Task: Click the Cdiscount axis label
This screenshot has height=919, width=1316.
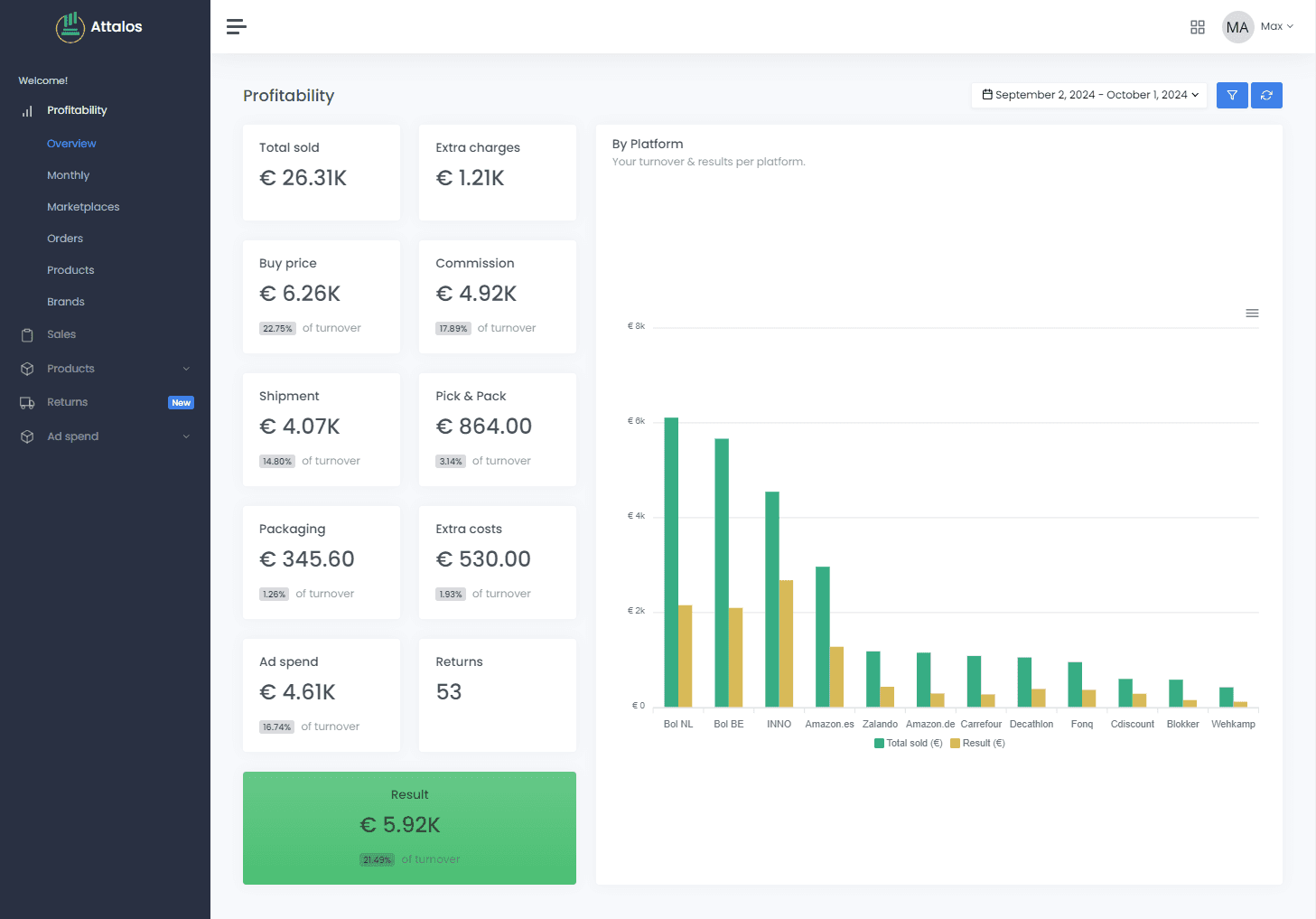Action: coord(1133,724)
